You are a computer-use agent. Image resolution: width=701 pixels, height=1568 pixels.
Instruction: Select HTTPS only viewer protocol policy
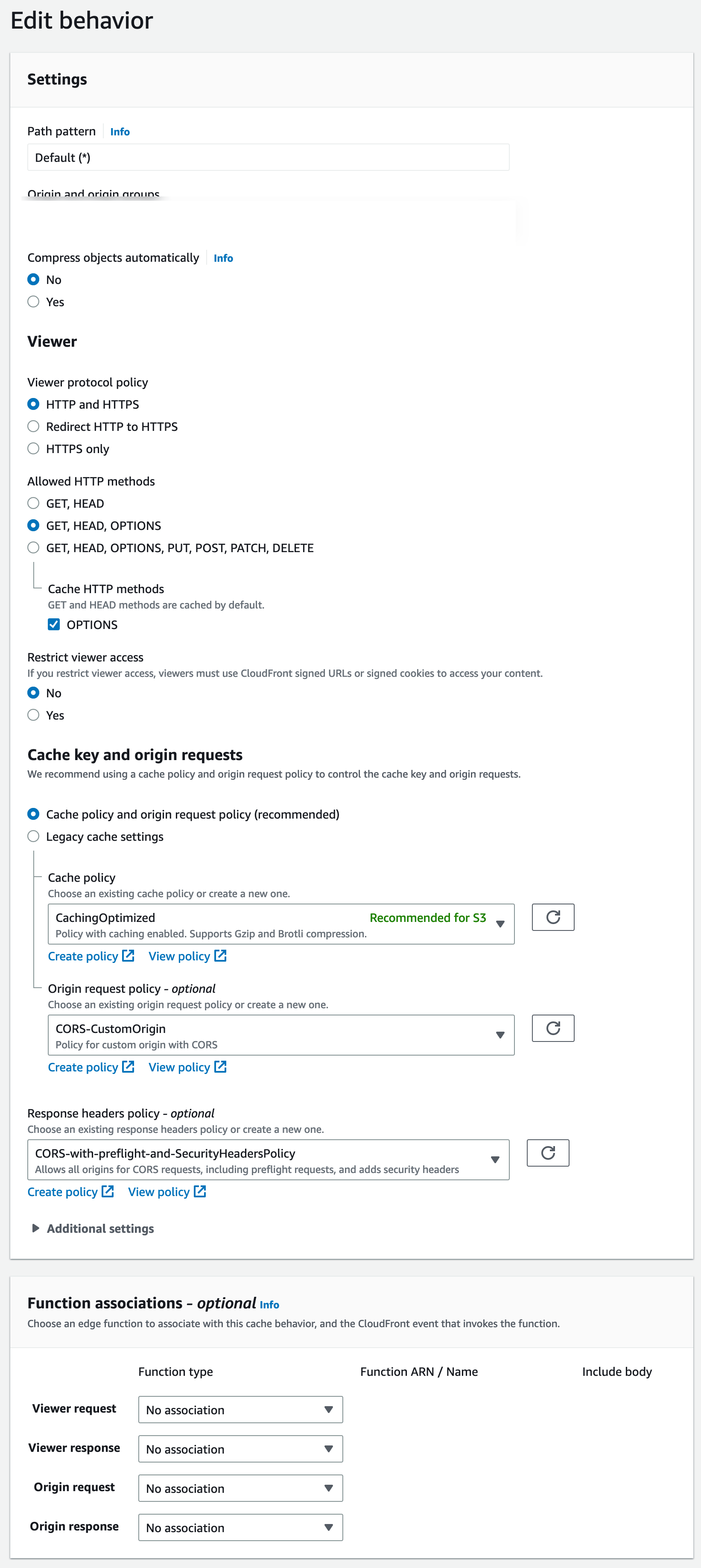33,449
